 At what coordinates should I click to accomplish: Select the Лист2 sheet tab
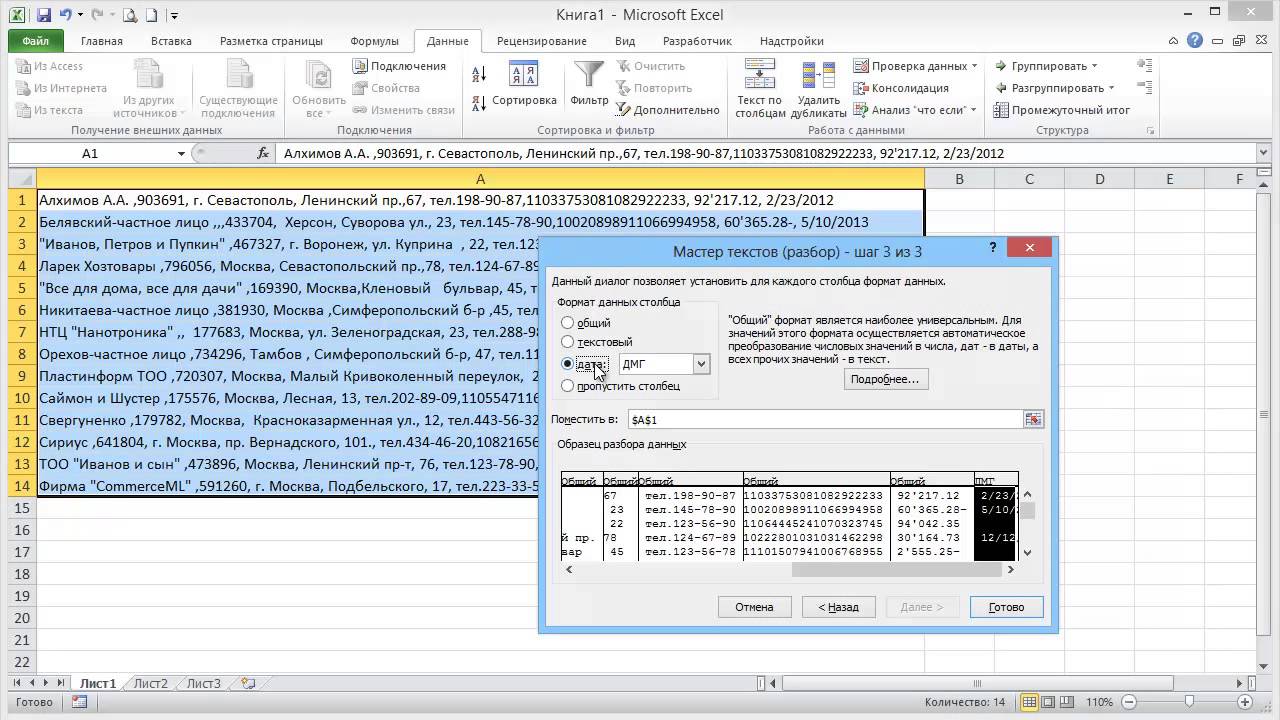[x=151, y=684]
